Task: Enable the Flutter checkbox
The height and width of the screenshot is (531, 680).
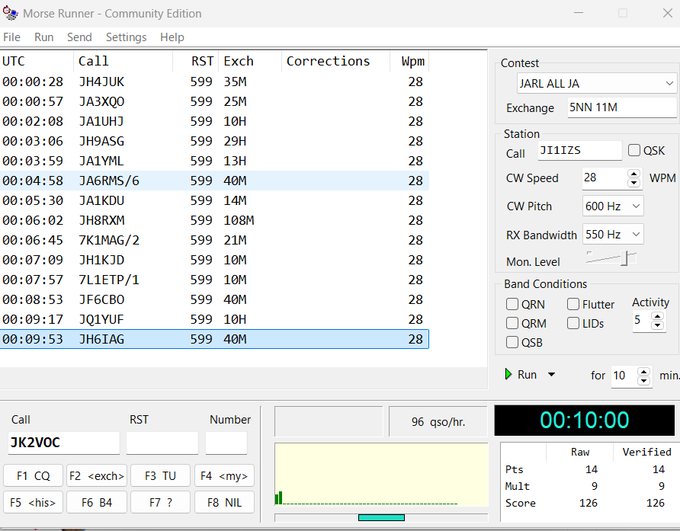Action: click(x=573, y=304)
